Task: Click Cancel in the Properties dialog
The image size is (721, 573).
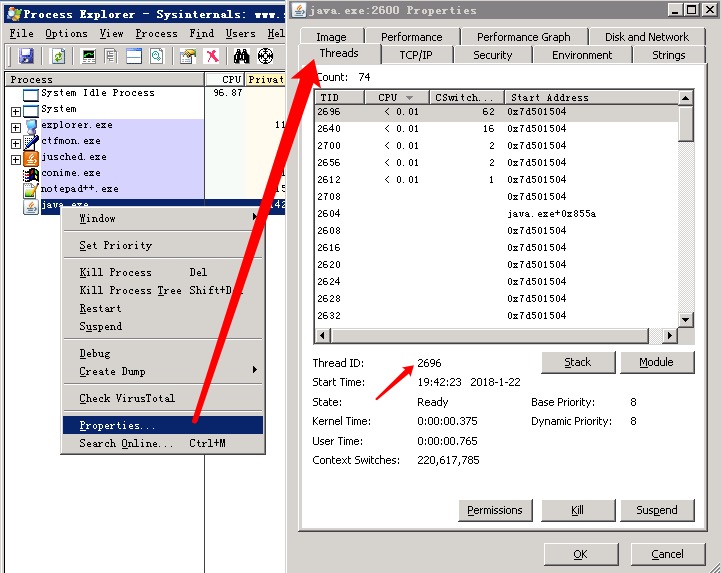Action: pos(668,555)
